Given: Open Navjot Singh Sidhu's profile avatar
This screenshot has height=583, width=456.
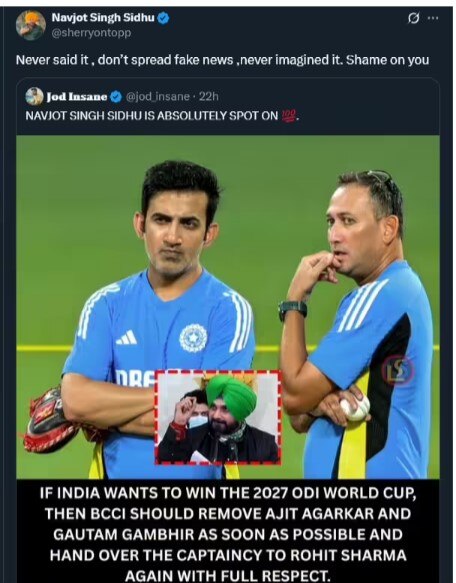Looking at the screenshot, I should click(x=30, y=25).
